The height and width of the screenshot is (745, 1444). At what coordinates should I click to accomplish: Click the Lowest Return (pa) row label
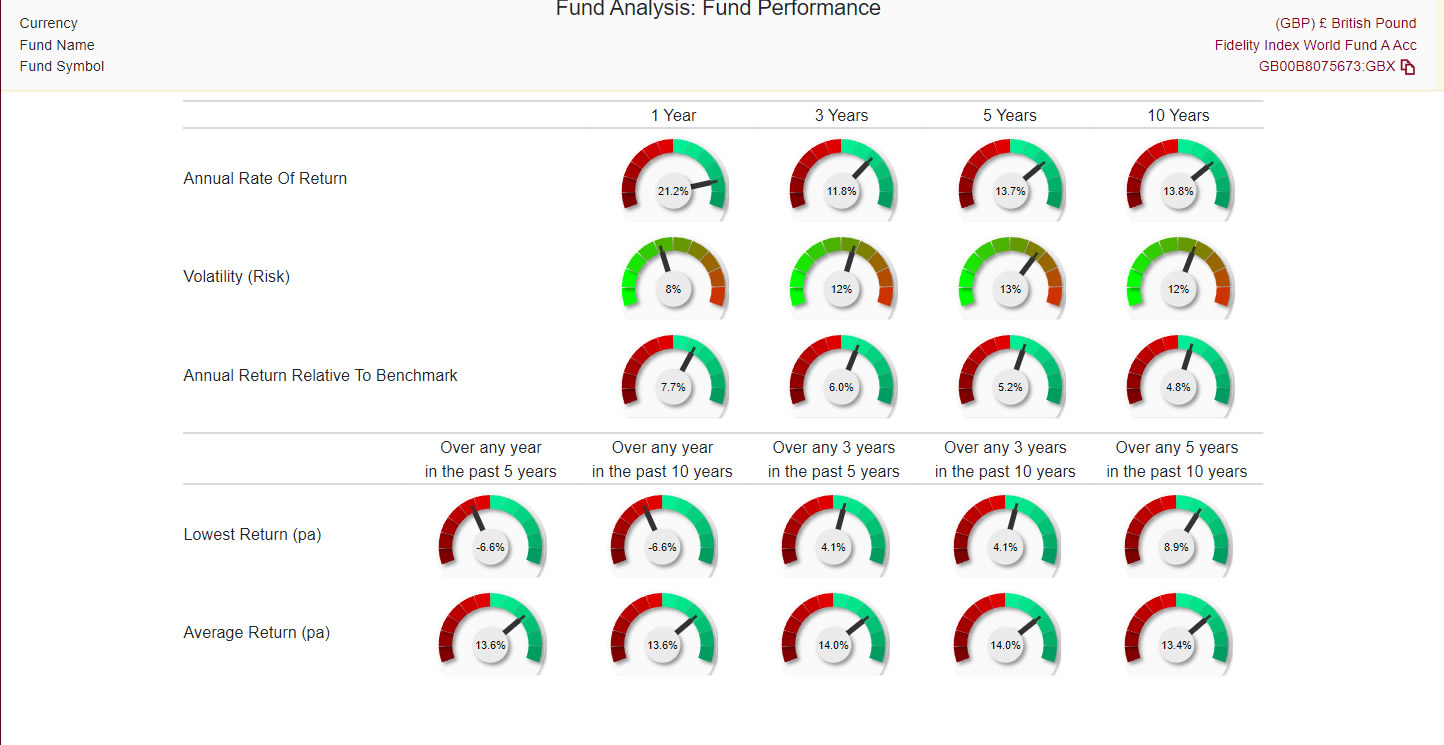pos(252,535)
